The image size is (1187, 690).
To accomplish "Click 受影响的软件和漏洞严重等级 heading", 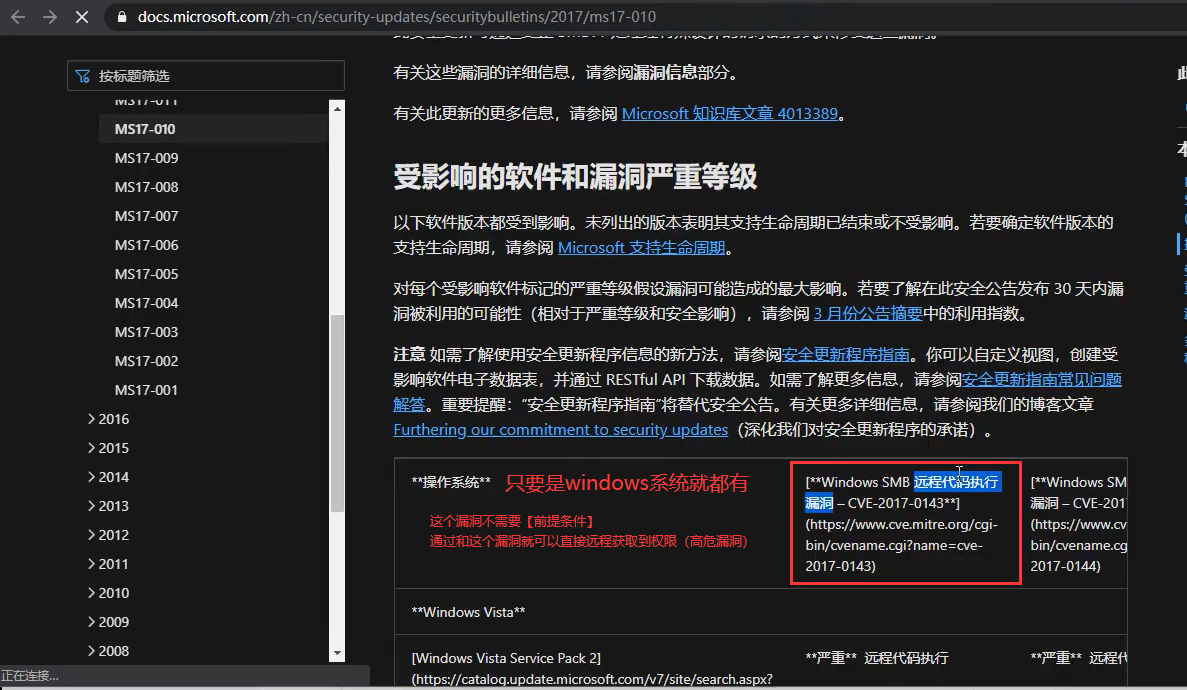I will (x=575, y=177).
